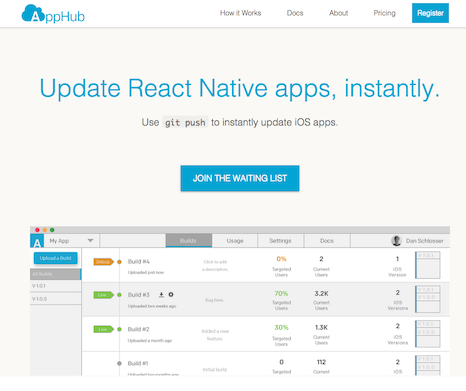Switch to the Builds tab

click(x=188, y=241)
